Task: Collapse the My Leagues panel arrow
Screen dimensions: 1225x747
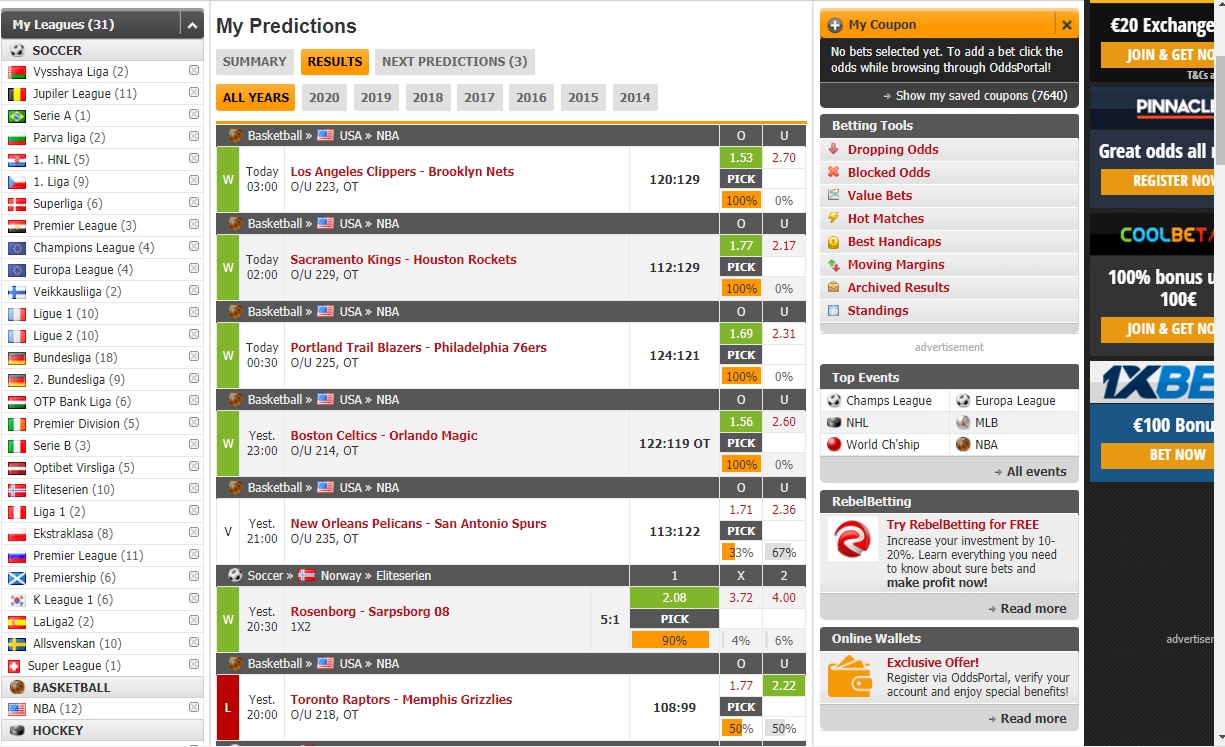Action: [192, 25]
